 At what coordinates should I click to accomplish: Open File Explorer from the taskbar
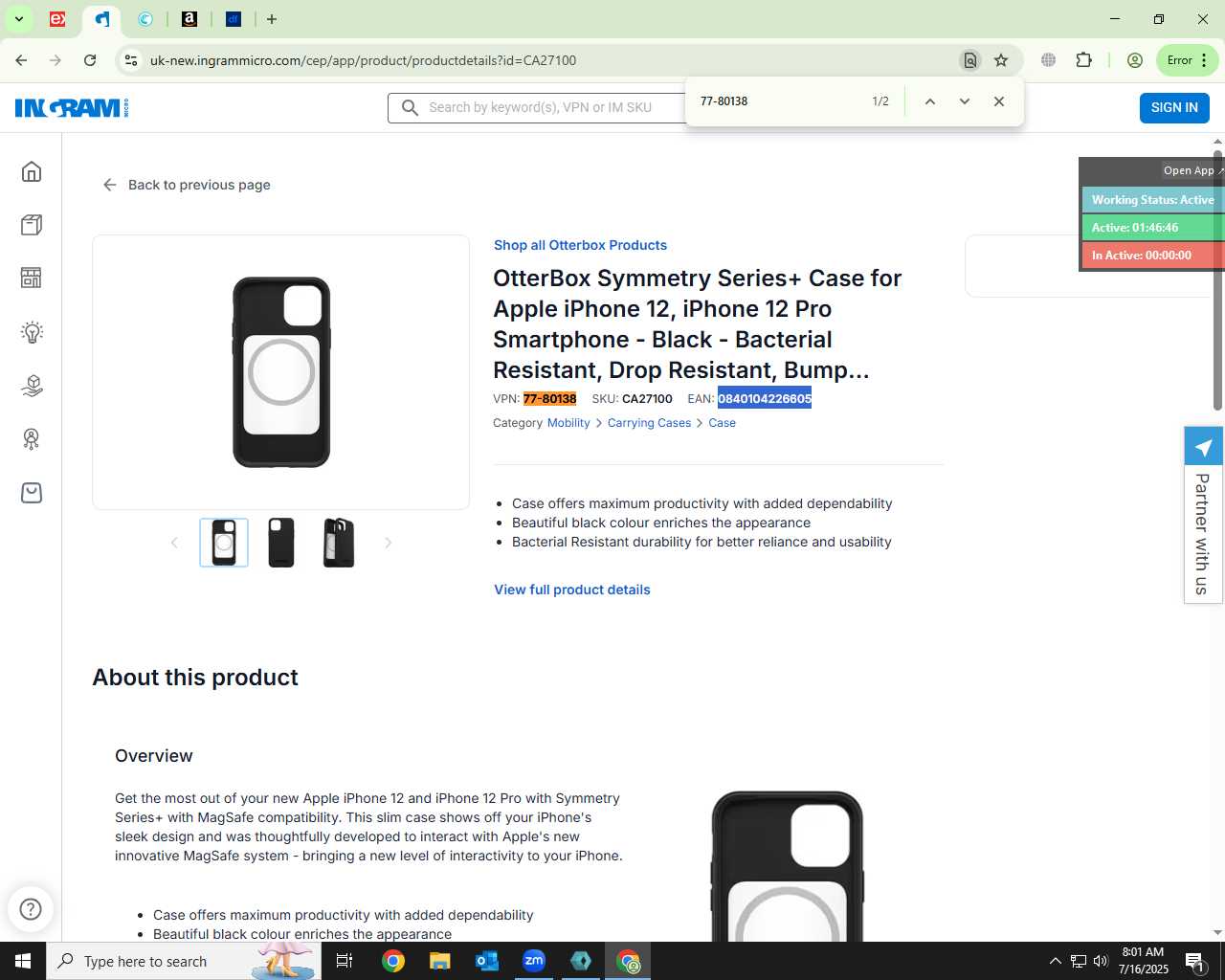tap(440, 961)
